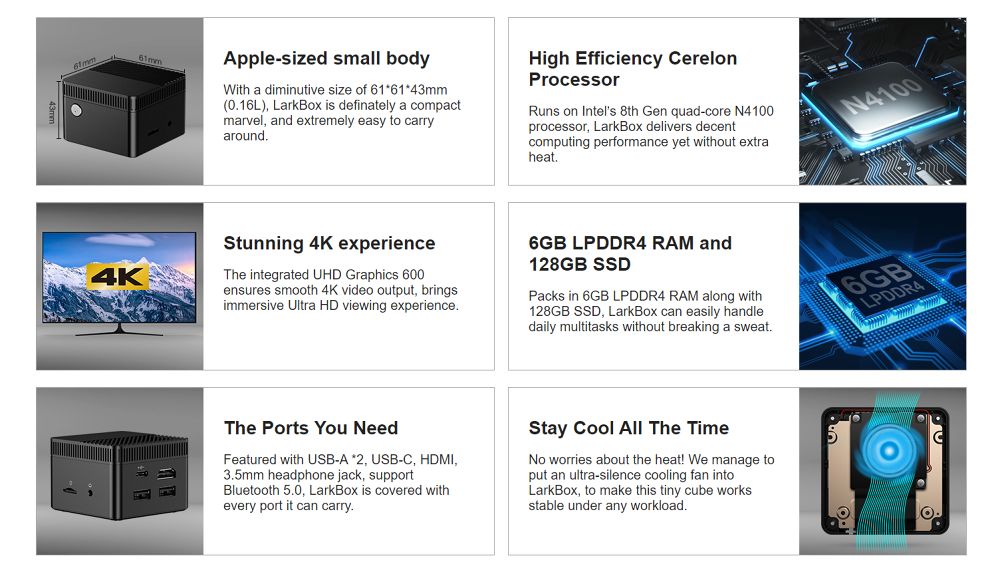Click the 'Stay Cool All The Time' title
1000x568 pixels.
pyautogui.click(x=628, y=428)
